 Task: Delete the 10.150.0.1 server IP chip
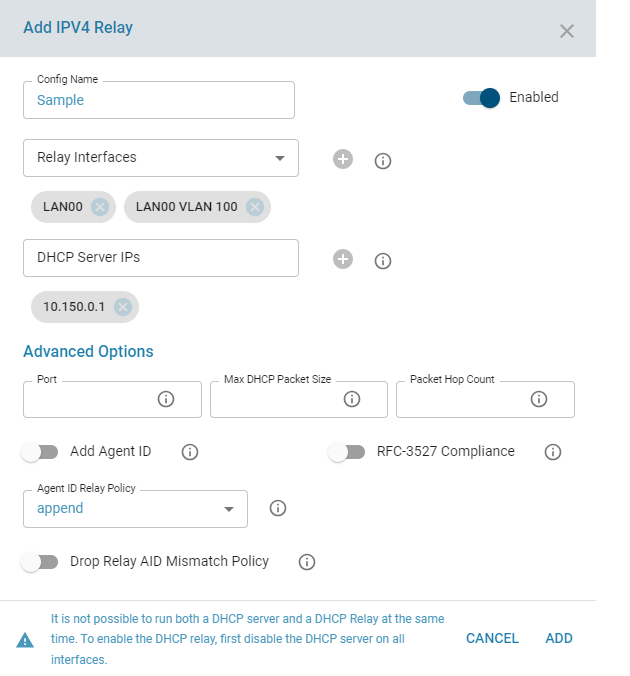[122, 307]
